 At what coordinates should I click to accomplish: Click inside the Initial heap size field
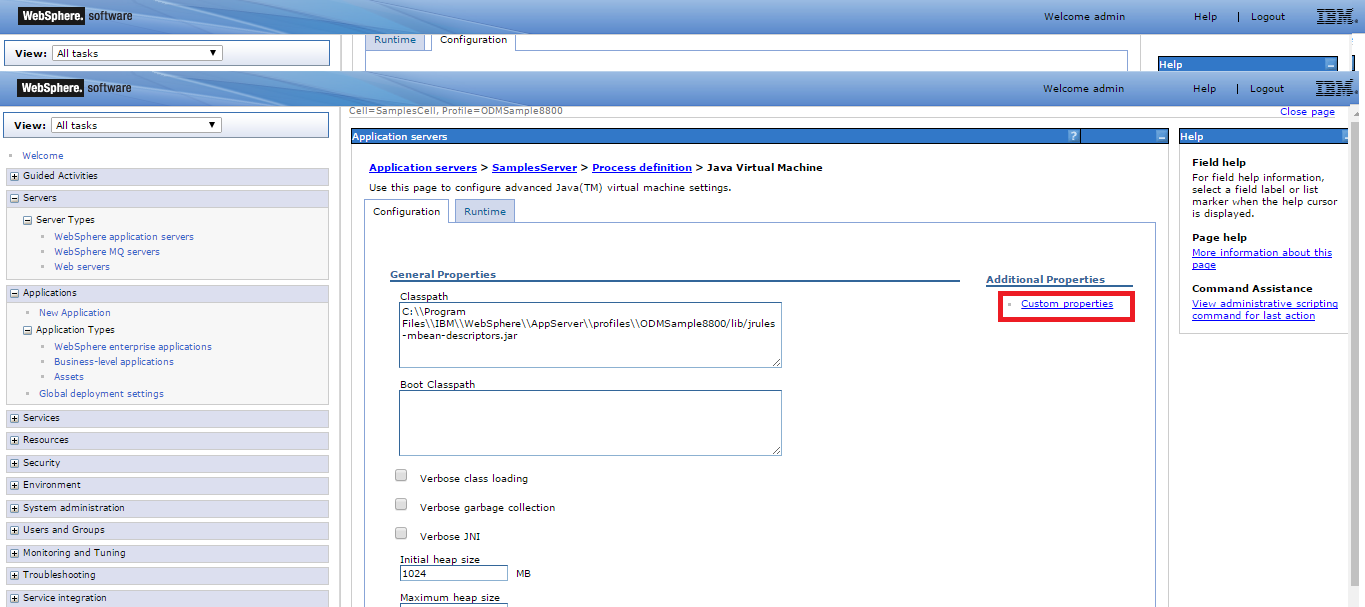click(453, 573)
